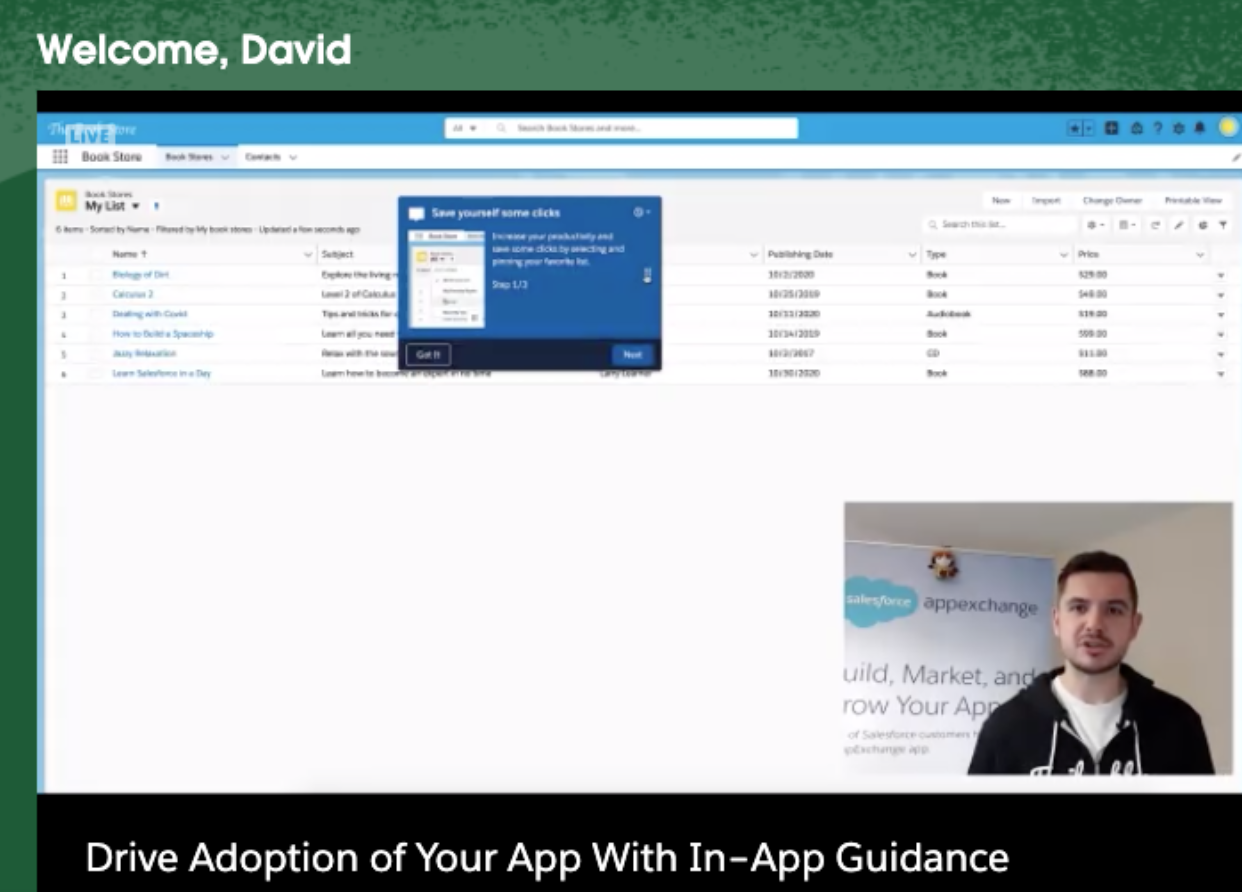Dismiss the prompt with Got It
Viewport: 1242px width, 892px height.
428,354
